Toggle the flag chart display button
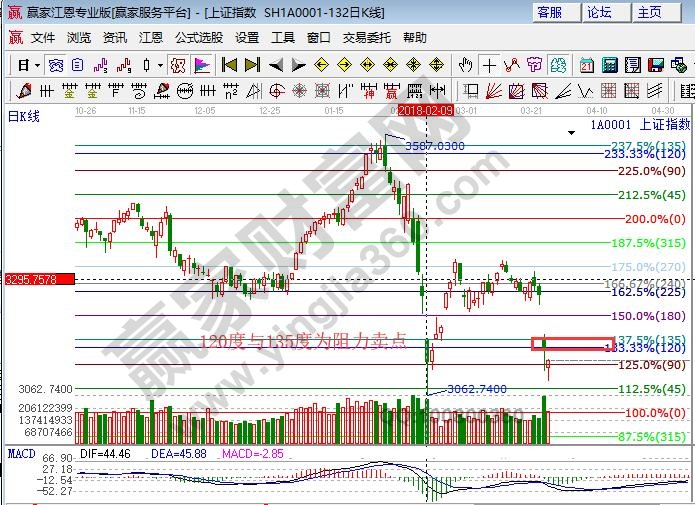Viewport: 695px width, 505px height. [x=202, y=65]
